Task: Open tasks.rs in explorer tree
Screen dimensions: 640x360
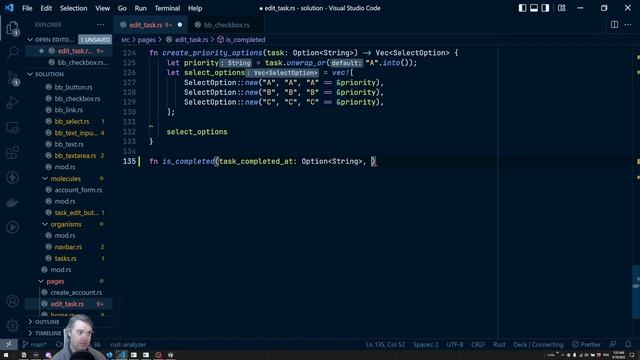Action: pyautogui.click(x=65, y=258)
